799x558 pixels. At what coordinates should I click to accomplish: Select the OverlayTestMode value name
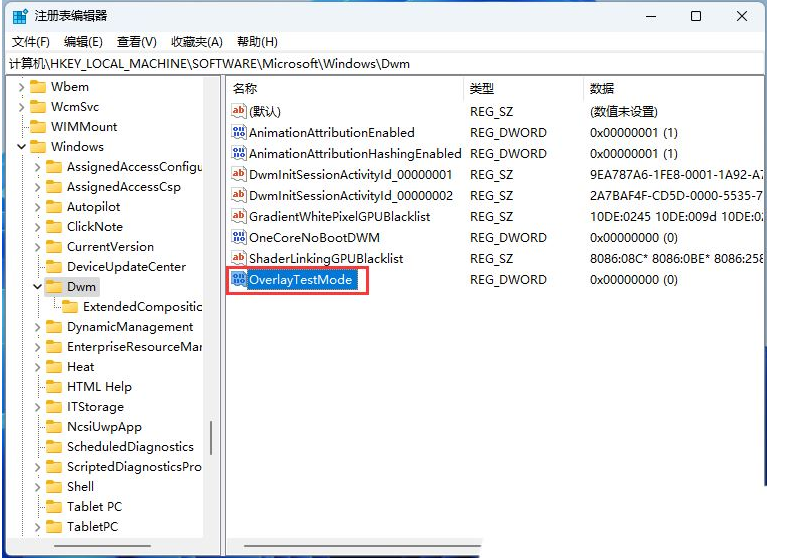[301, 279]
